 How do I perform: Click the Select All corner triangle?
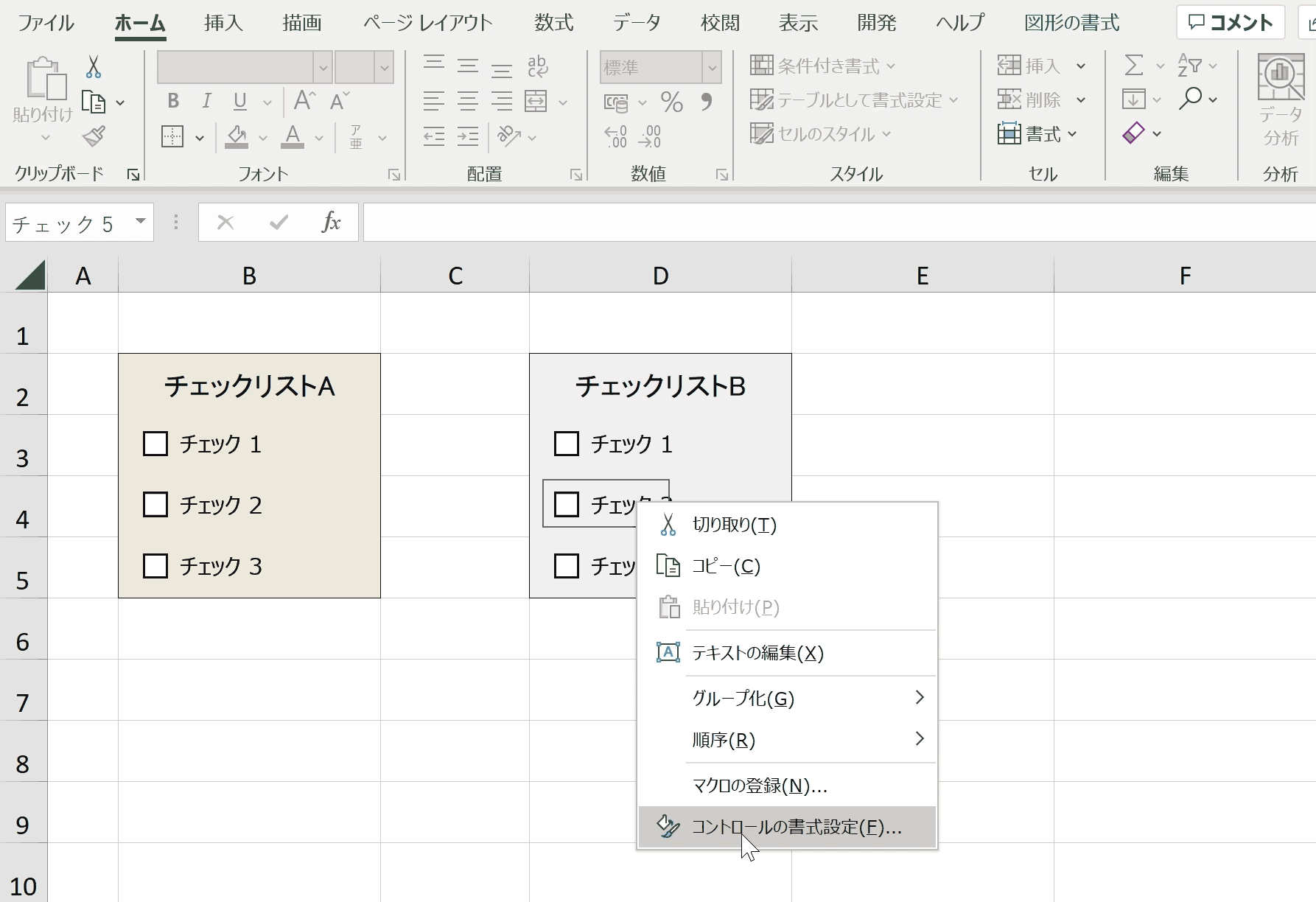pyautogui.click(x=30, y=275)
